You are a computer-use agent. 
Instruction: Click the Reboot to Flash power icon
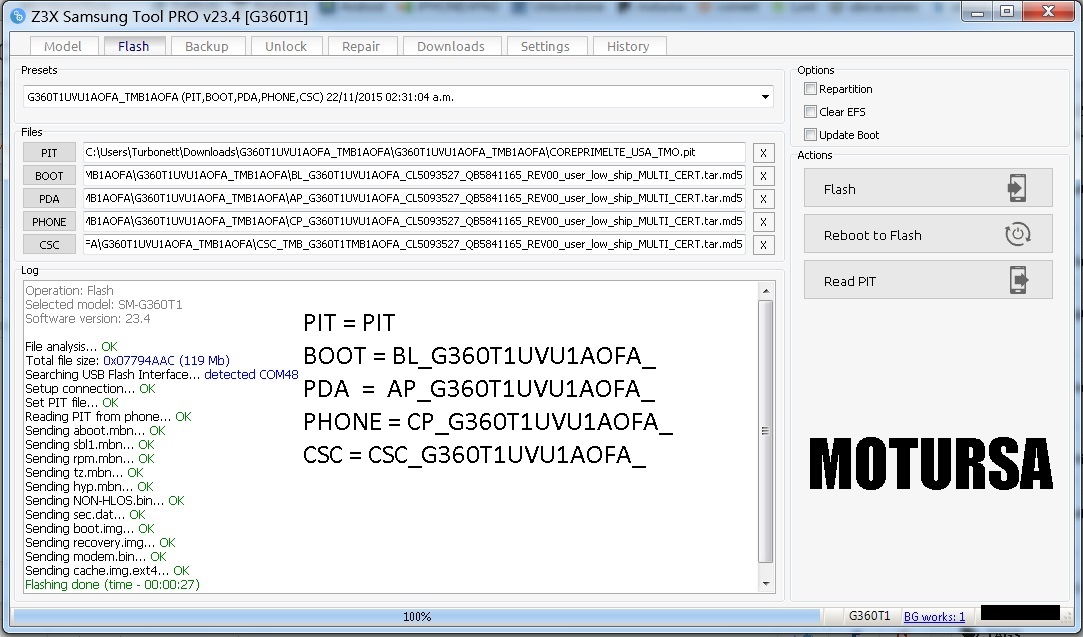pos(1017,234)
